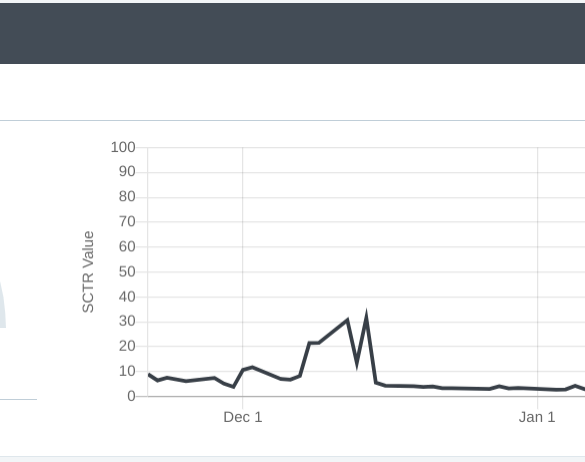Click the dark header bar at top
The width and height of the screenshot is (585, 462).
coord(292,33)
